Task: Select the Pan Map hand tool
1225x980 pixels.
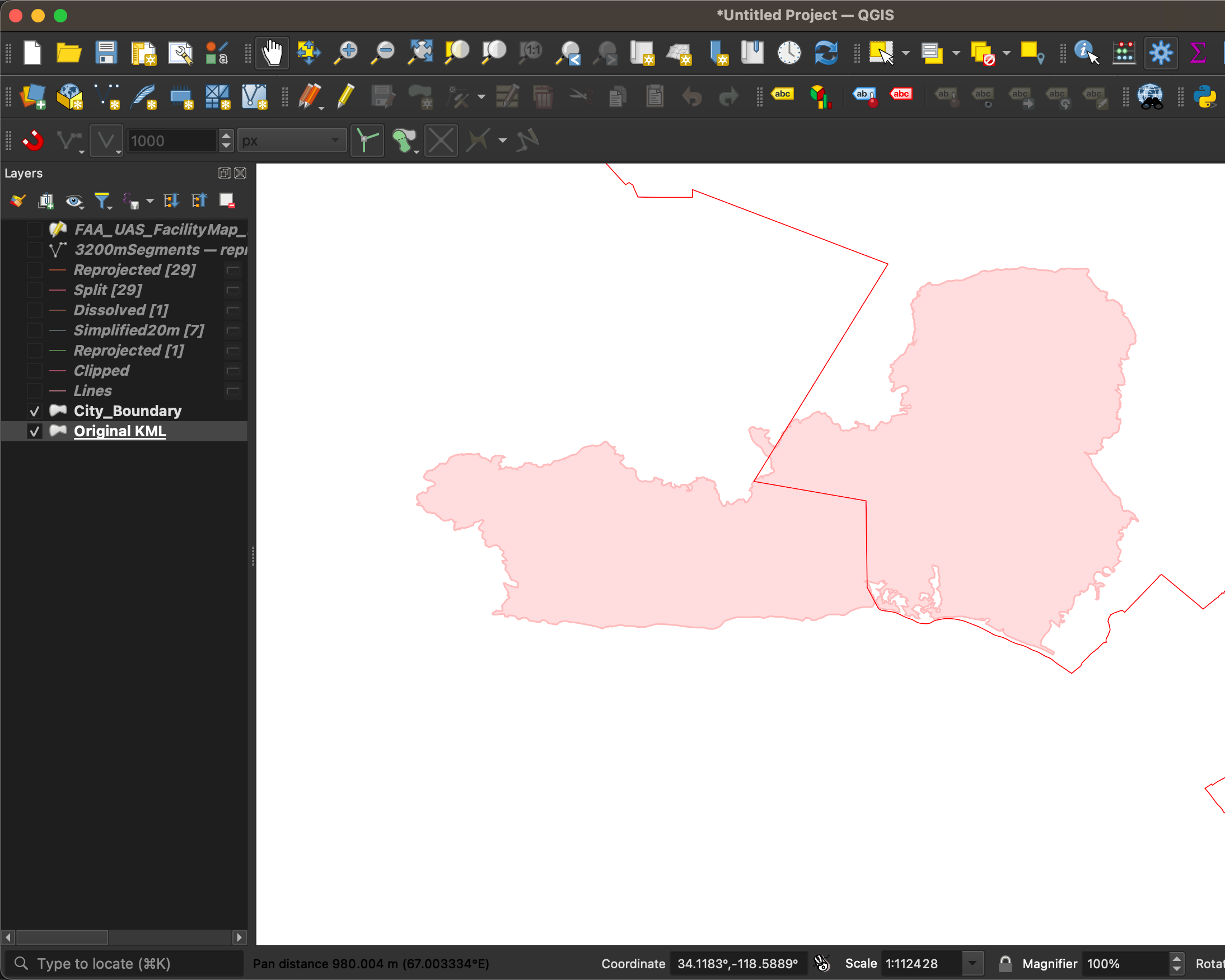Action: (x=272, y=53)
